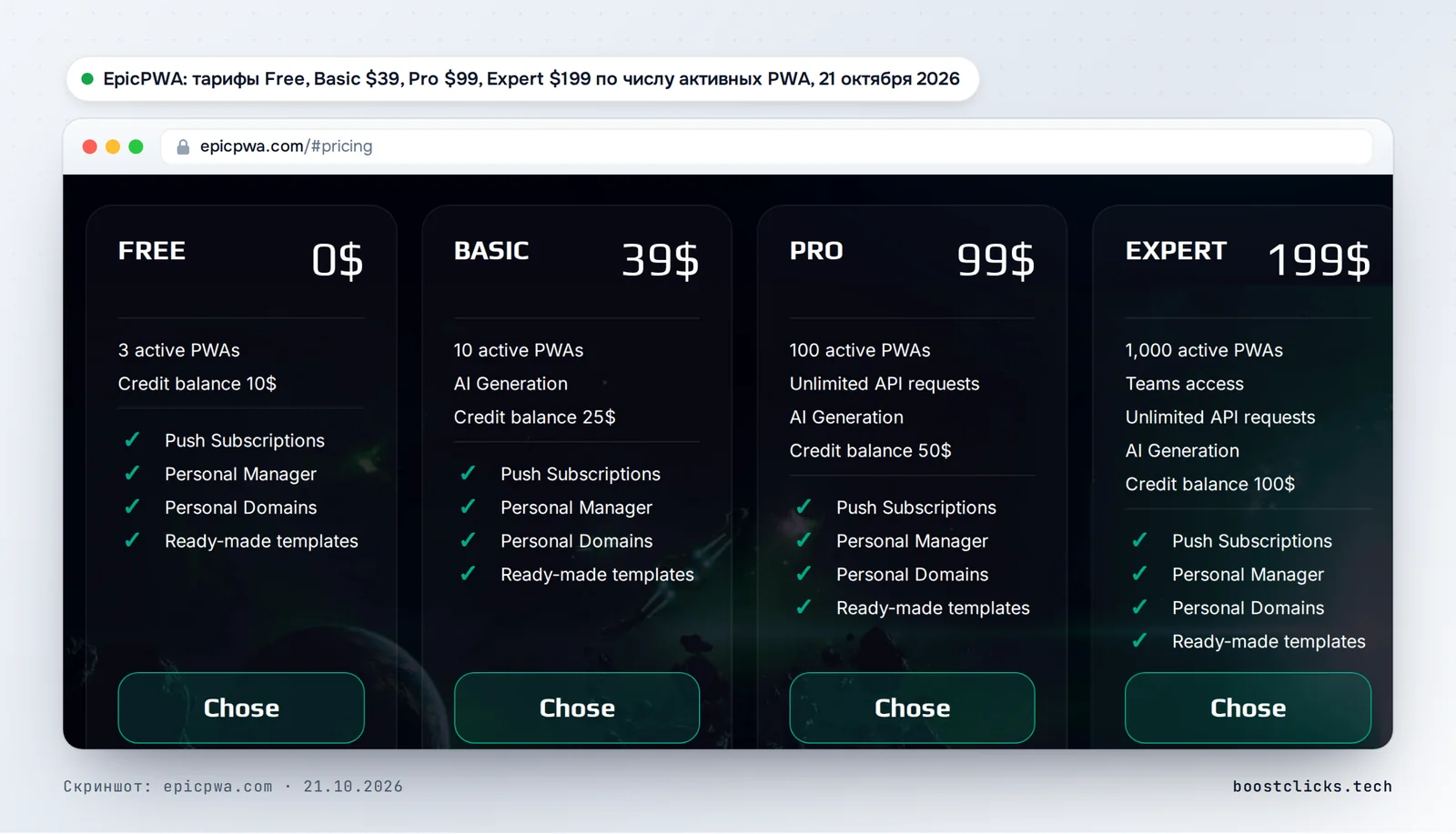Click 'Credit balance 100$' in EXPERT plan

coord(1210,484)
